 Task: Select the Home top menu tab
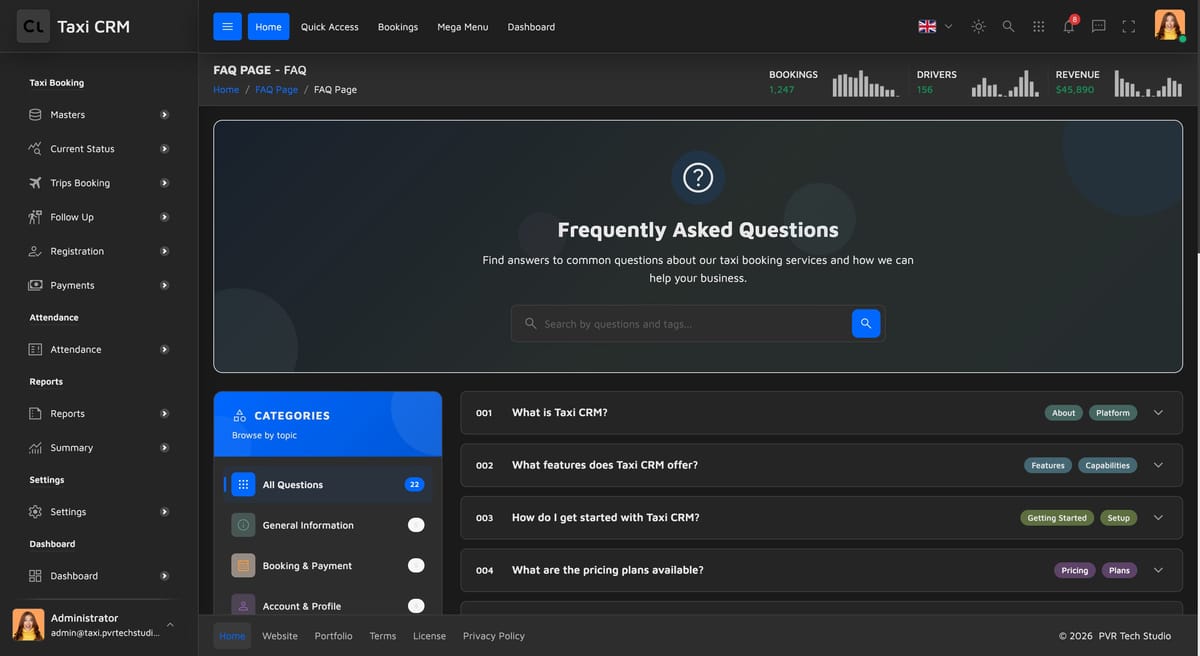click(x=268, y=27)
